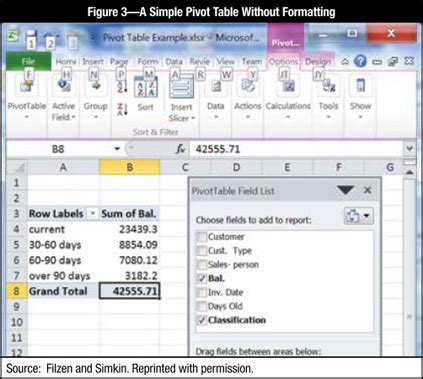423x379 pixels.
Task: Minimize the ribbon caret icon
Action: click(345, 62)
